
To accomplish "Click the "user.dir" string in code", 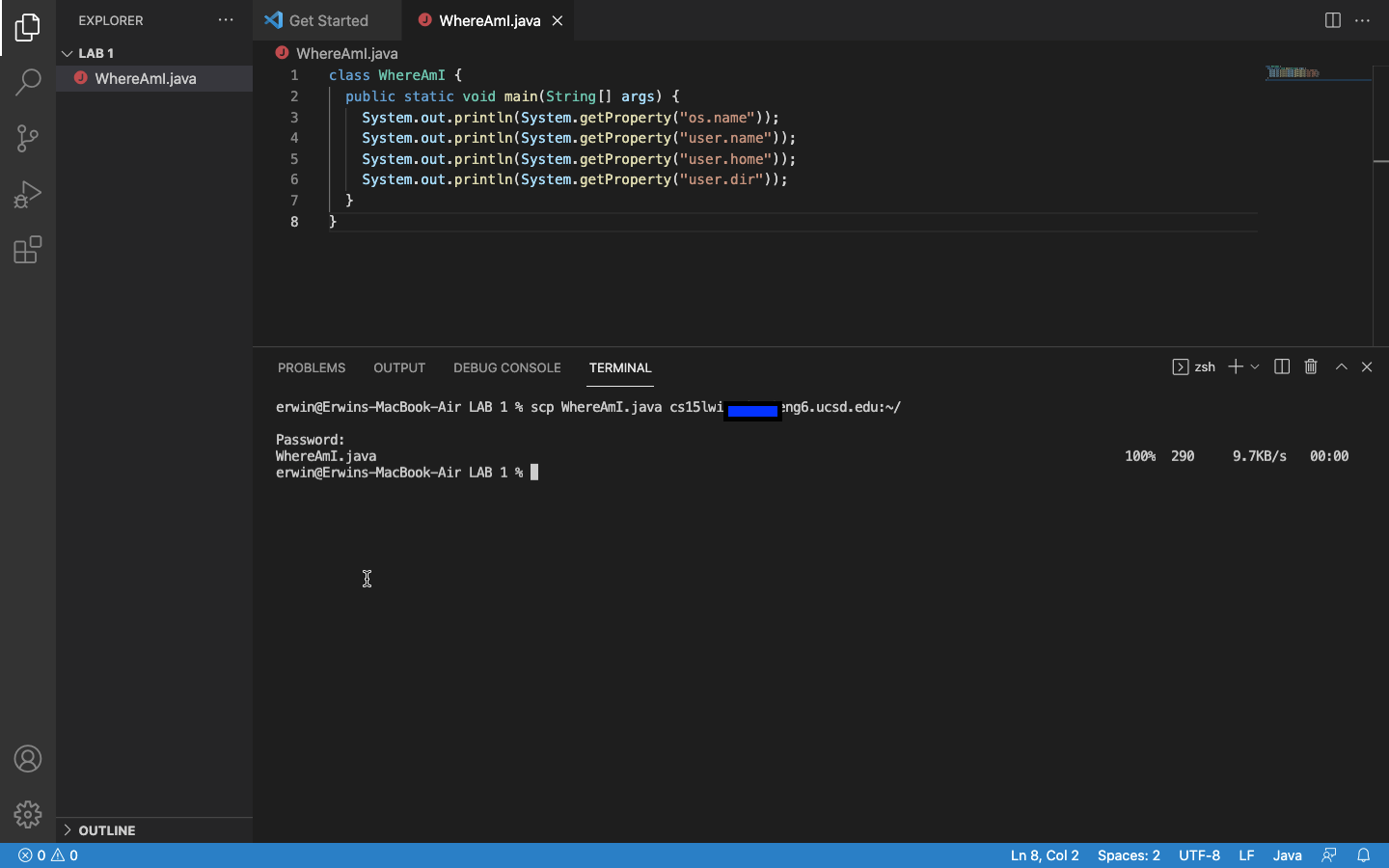I will tap(722, 179).
